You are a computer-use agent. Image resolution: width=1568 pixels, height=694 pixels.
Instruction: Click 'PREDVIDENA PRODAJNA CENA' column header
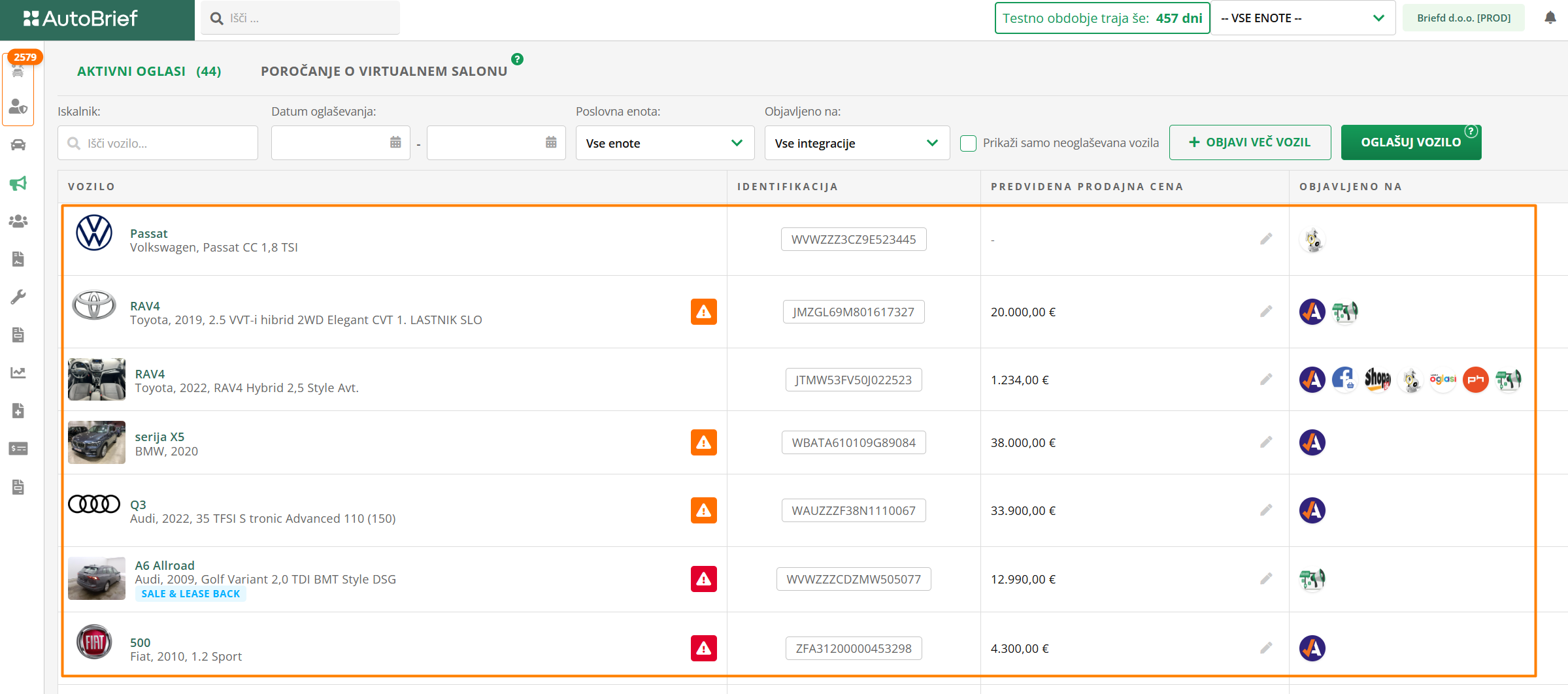1087,186
